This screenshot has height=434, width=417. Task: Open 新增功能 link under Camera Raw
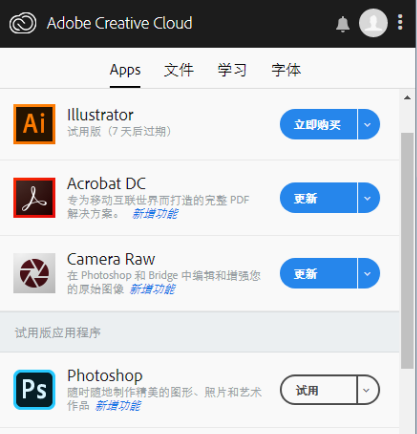pos(152,289)
